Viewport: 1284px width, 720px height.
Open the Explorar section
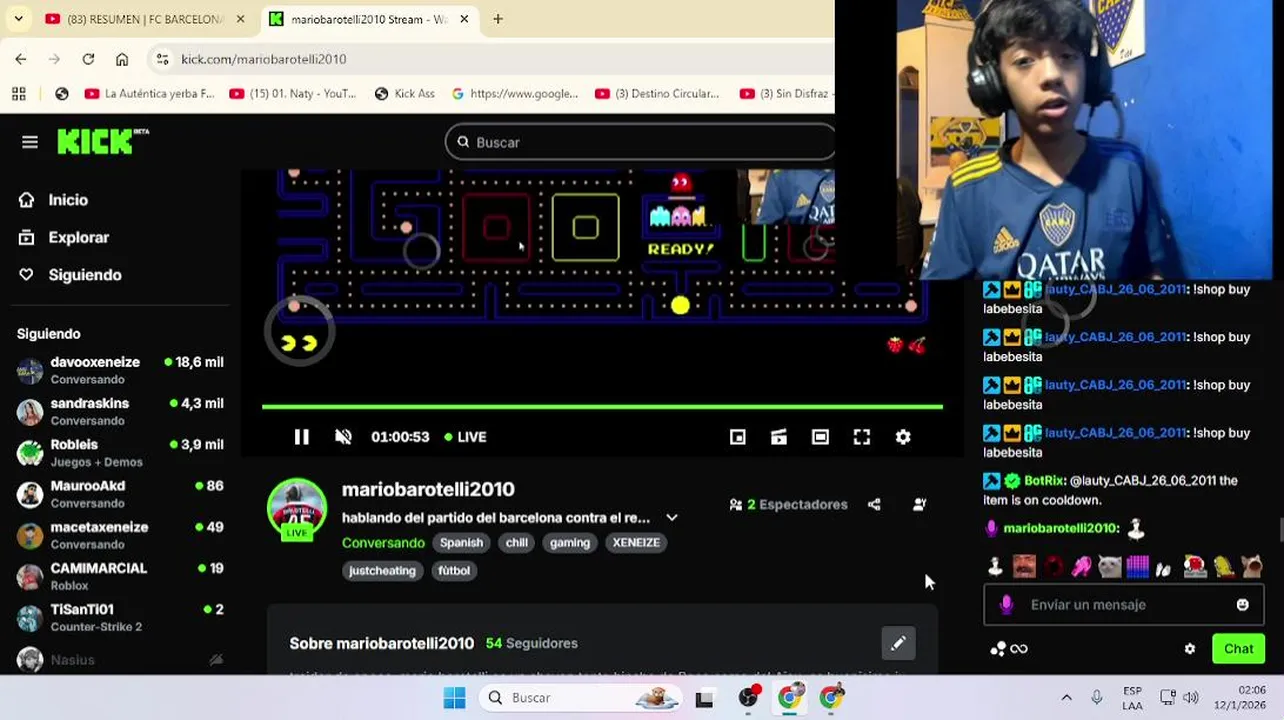coord(63,238)
